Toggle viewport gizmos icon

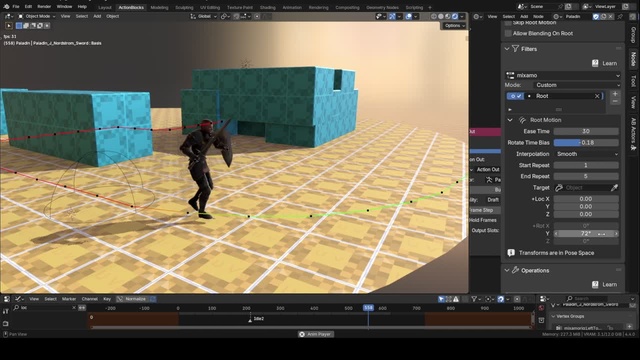click(392, 16)
